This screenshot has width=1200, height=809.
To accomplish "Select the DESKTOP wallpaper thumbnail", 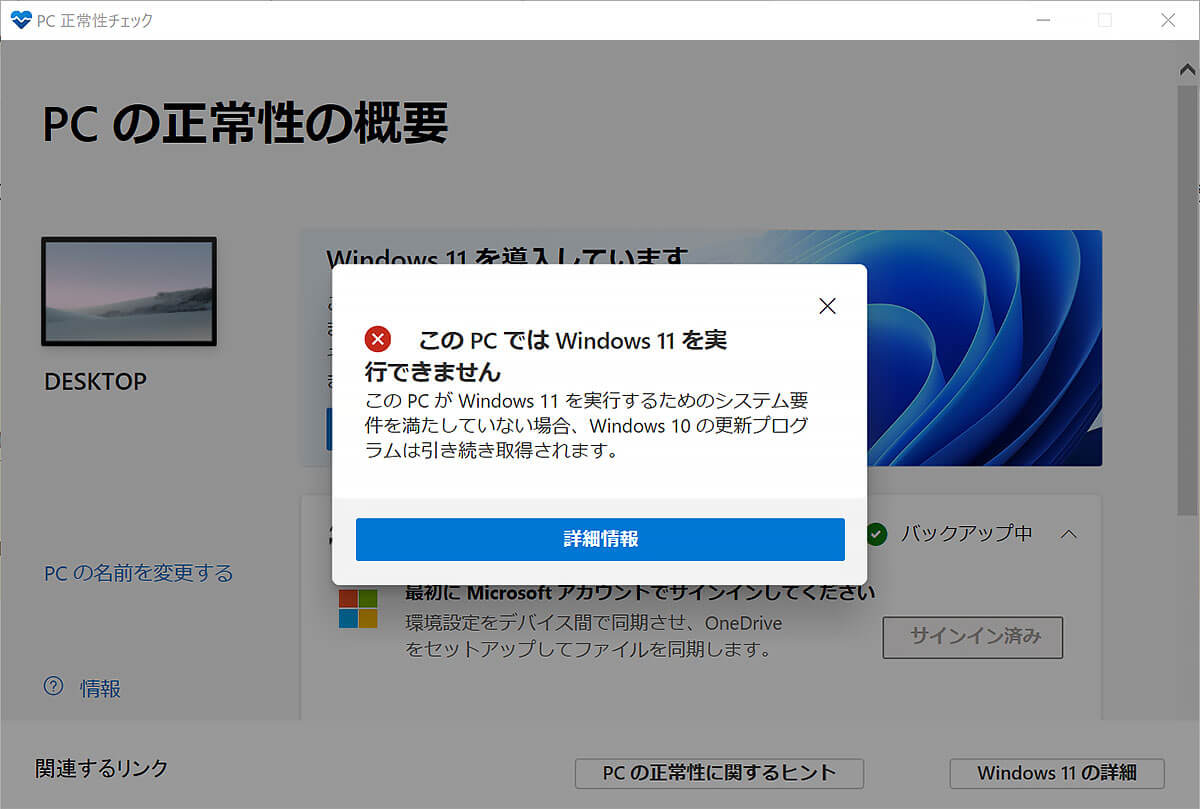I will coord(129,291).
